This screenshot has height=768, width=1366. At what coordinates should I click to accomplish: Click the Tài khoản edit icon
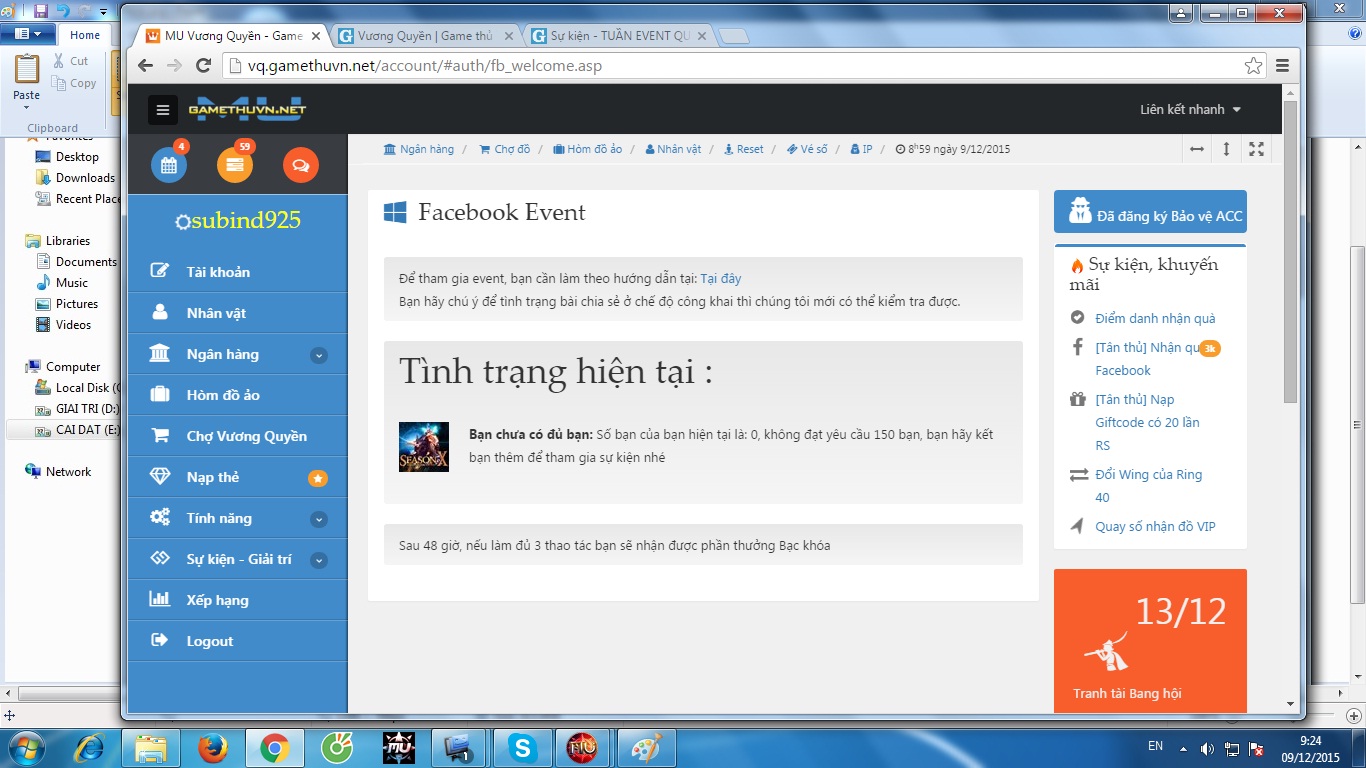[159, 271]
